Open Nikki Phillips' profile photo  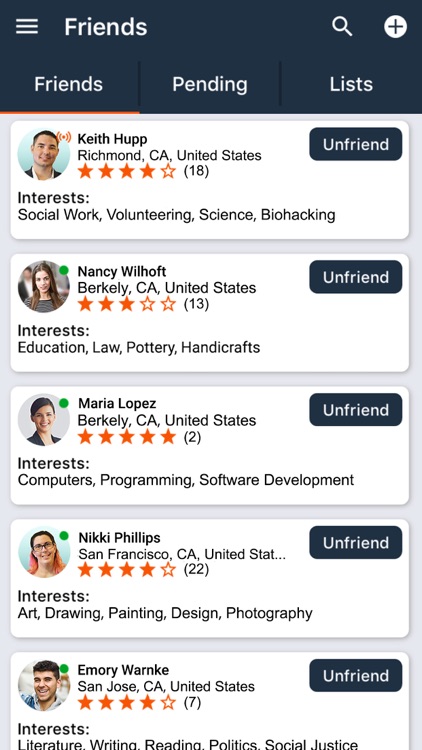pyautogui.click(x=44, y=553)
